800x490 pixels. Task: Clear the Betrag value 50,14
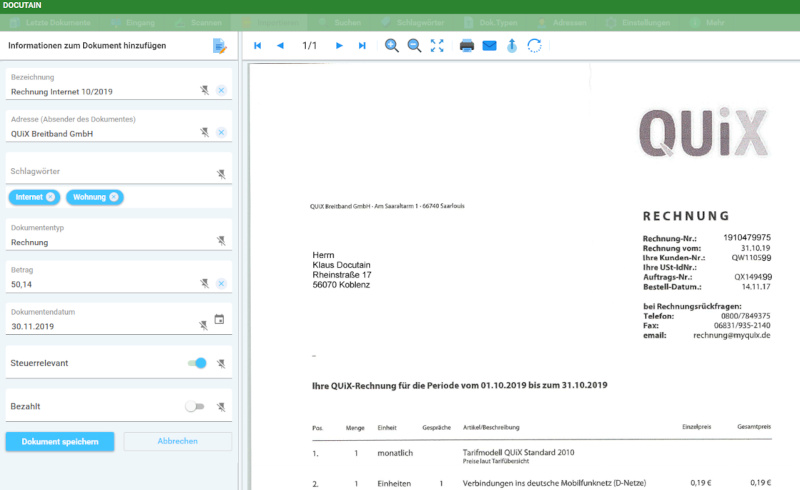pyautogui.click(x=221, y=283)
